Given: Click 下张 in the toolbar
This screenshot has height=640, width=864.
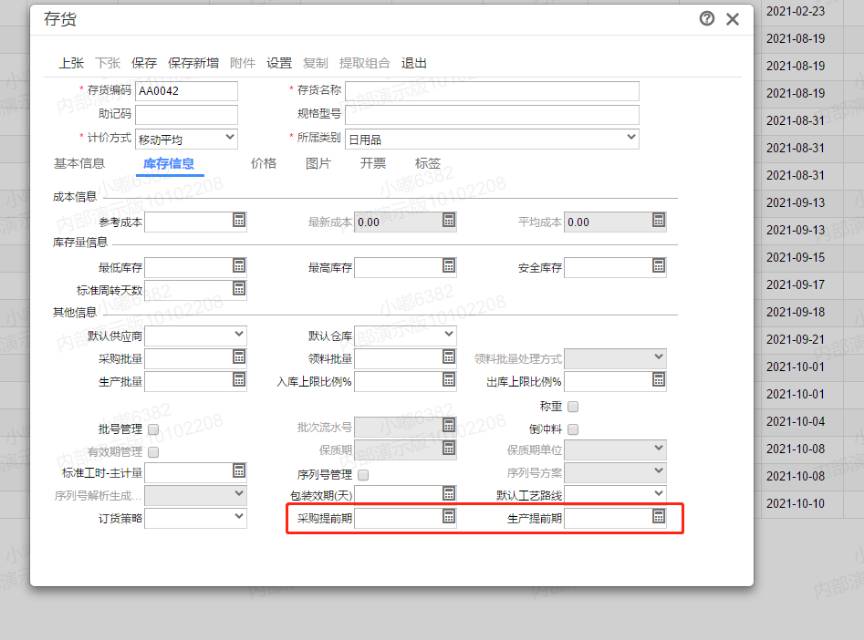Looking at the screenshot, I should pos(107,63).
